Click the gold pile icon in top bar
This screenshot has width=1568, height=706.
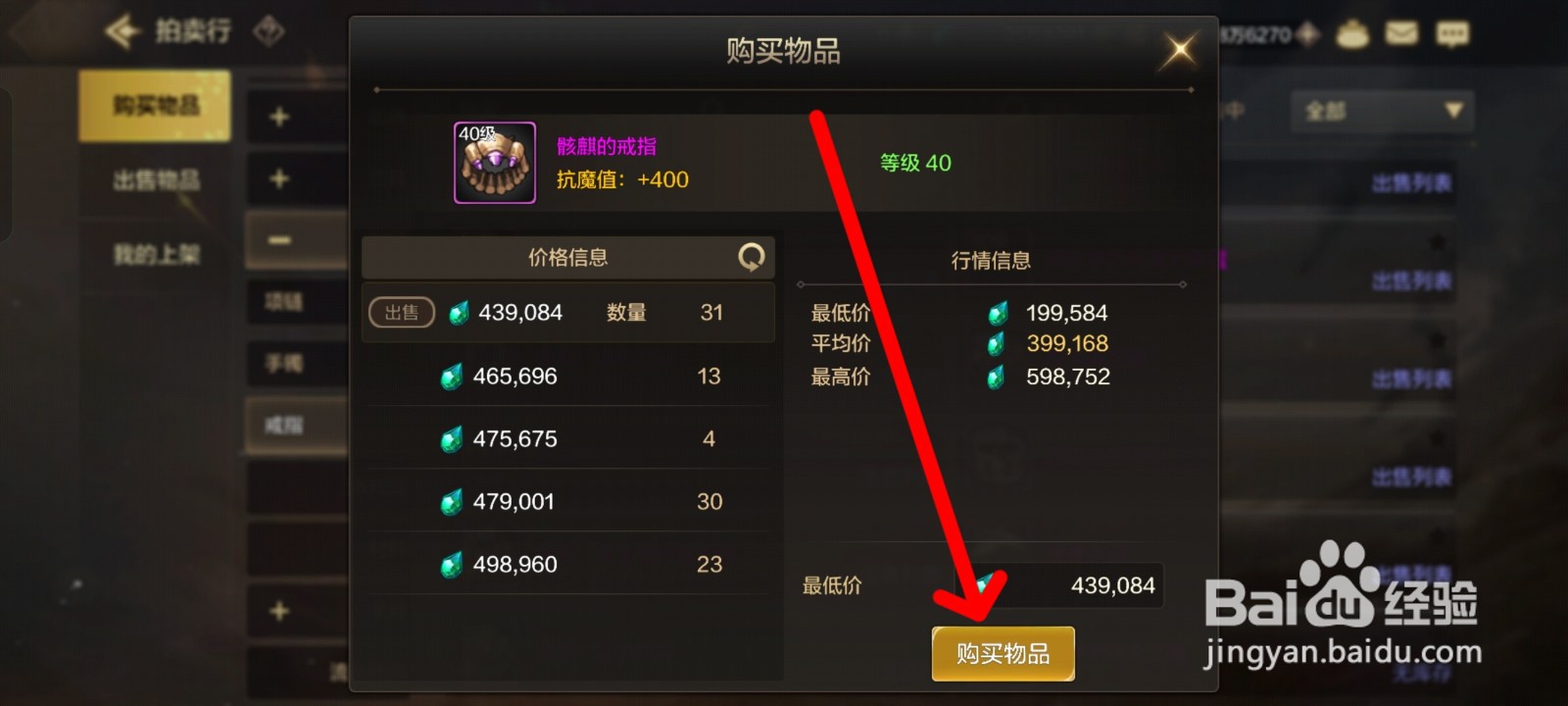1352,35
